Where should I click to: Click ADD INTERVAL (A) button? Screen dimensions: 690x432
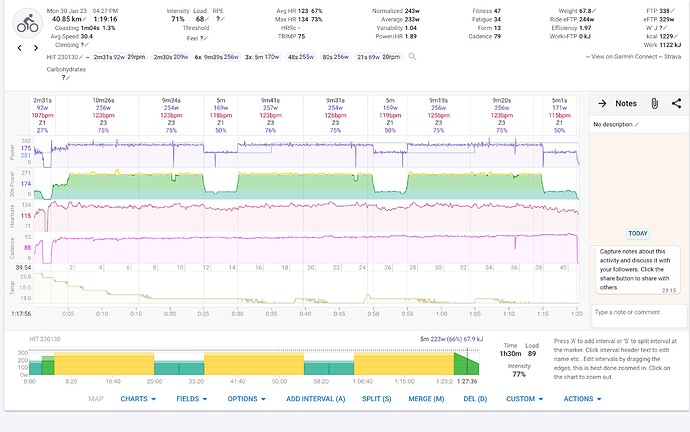[316, 399]
